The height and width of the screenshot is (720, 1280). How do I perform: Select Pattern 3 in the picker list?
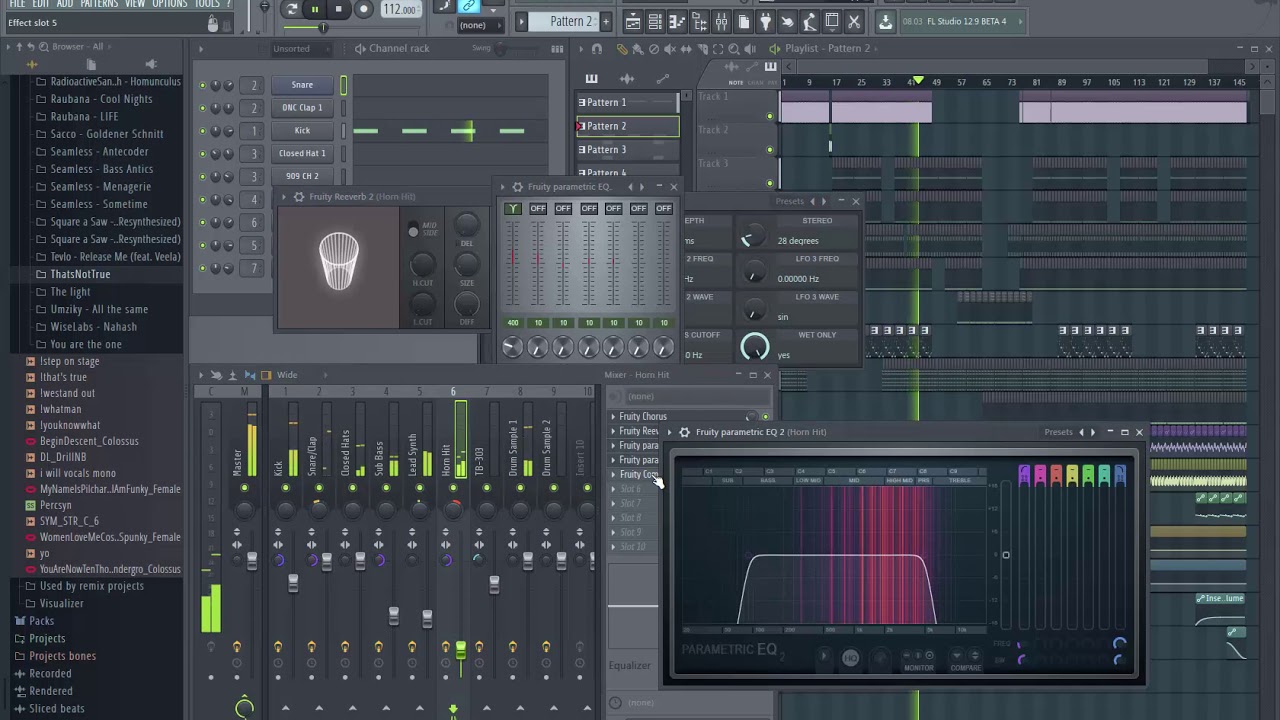[x=627, y=149]
